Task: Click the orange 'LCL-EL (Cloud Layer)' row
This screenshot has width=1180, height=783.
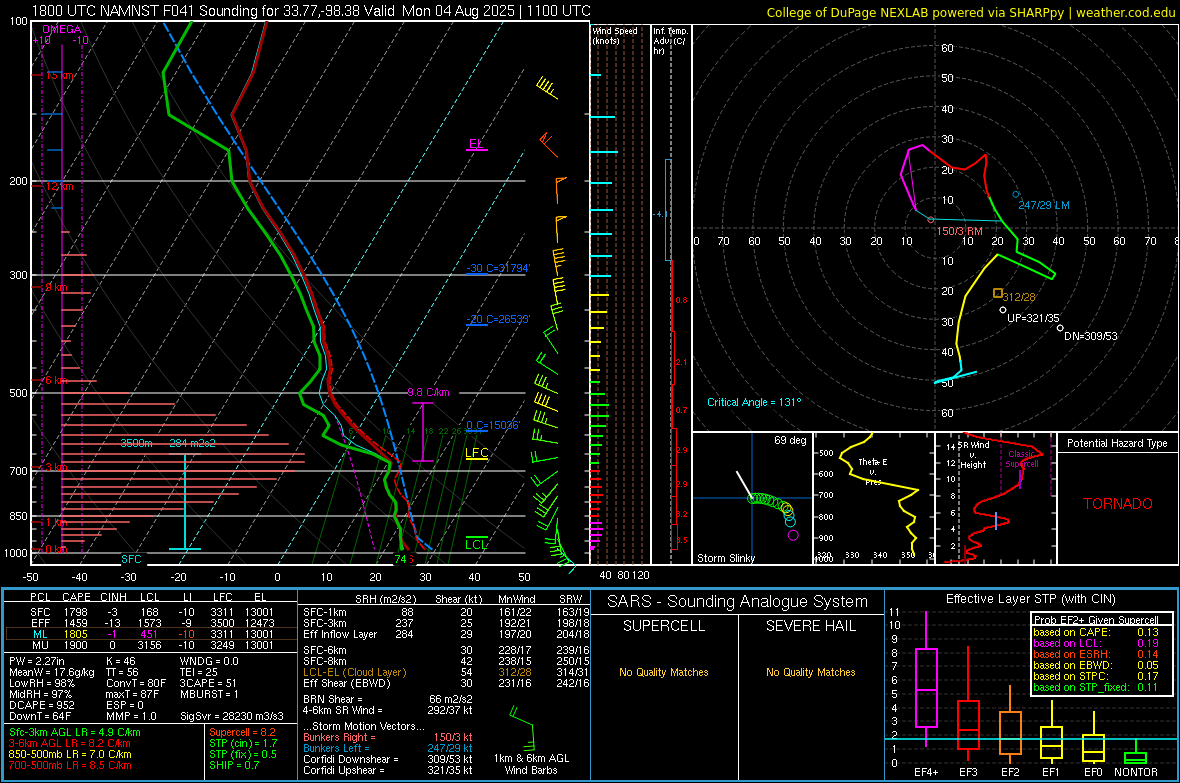Action: [x=446, y=672]
